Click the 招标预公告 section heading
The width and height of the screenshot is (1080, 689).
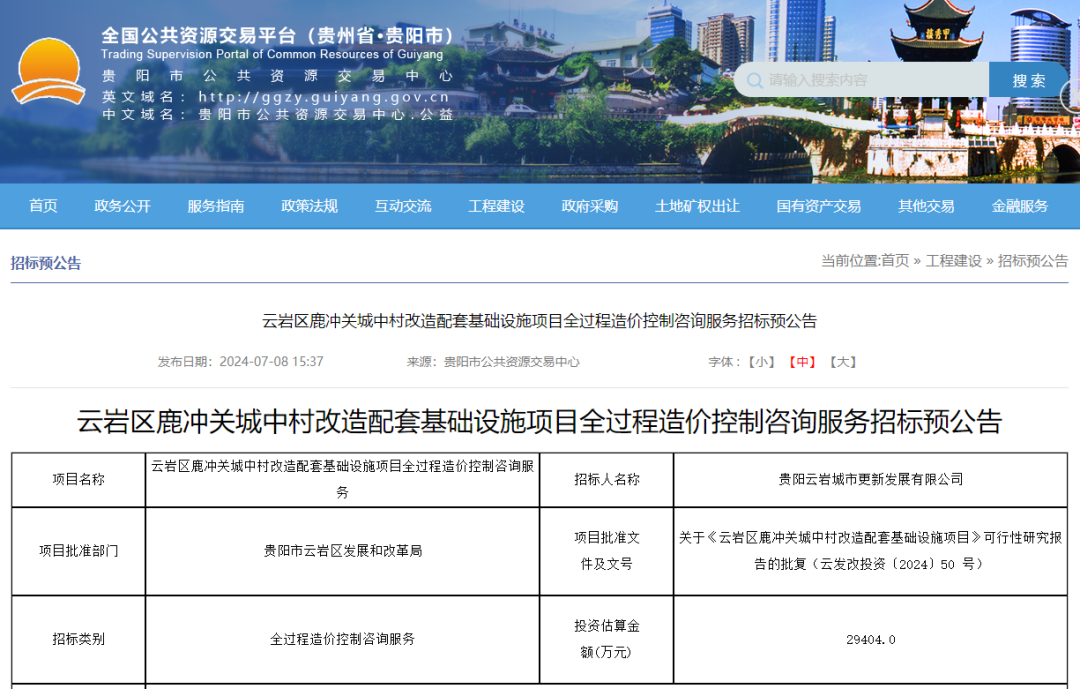click(x=45, y=263)
